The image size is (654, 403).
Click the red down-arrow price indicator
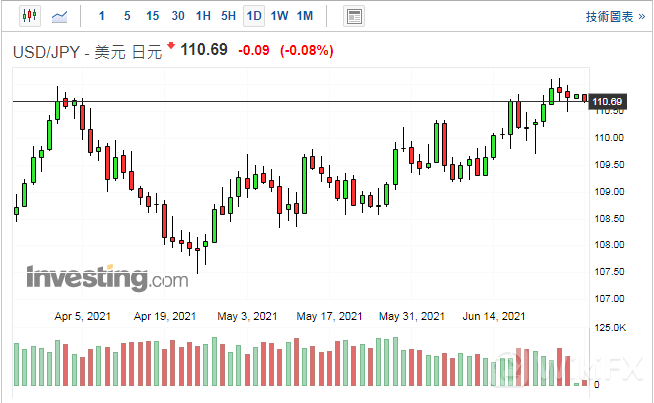(x=172, y=46)
